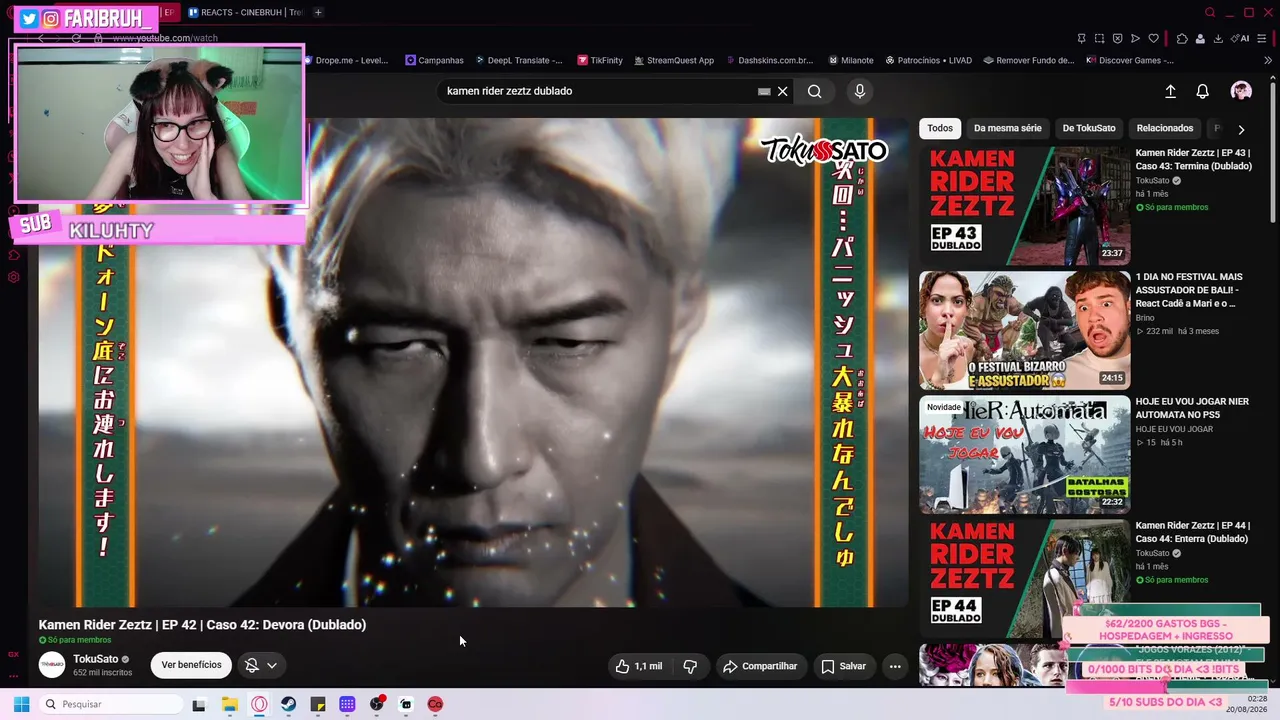
Task: Open the on-screen keyboard in search box
Action: pos(764,91)
